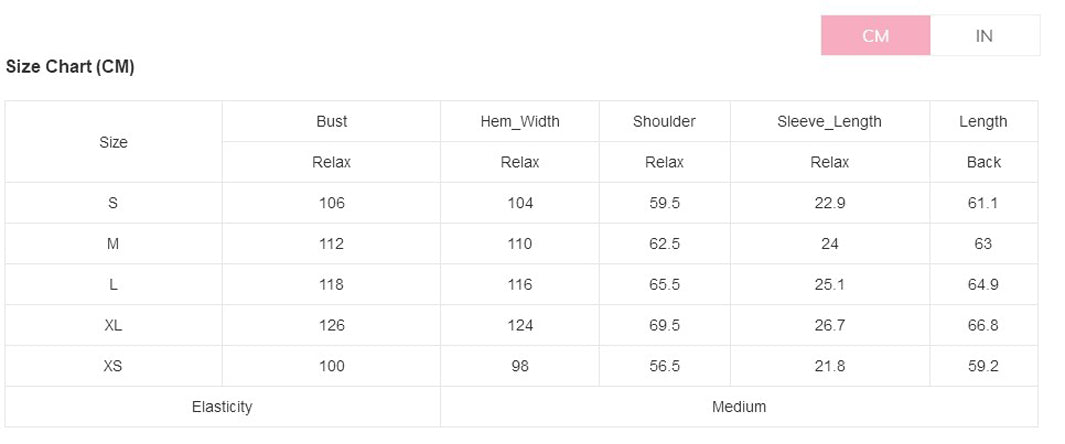Switch size chart to IN units
1065x444 pixels.
(x=984, y=36)
